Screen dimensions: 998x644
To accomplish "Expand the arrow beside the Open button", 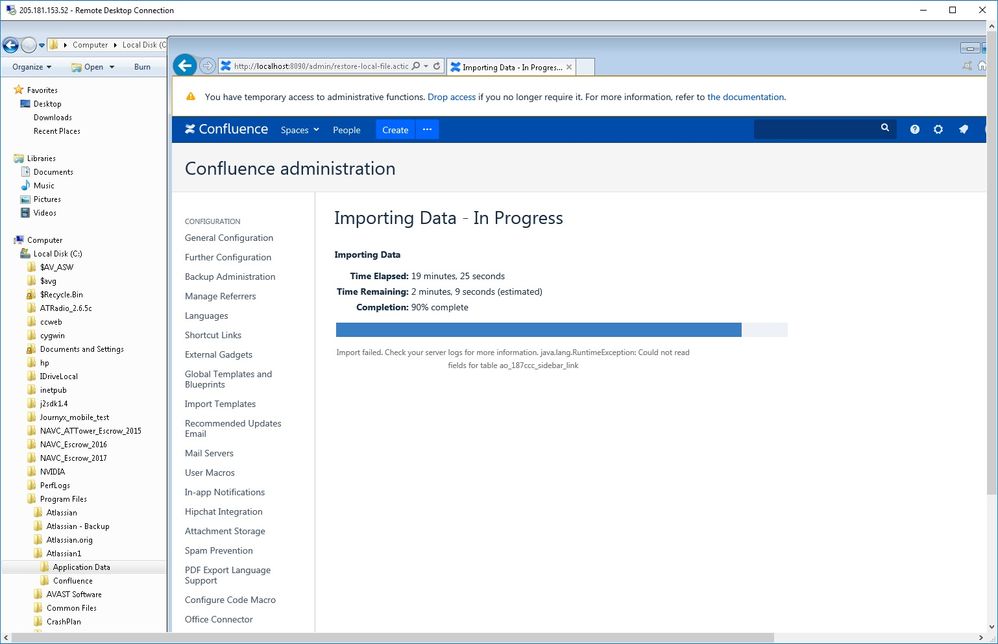I will coord(112,67).
